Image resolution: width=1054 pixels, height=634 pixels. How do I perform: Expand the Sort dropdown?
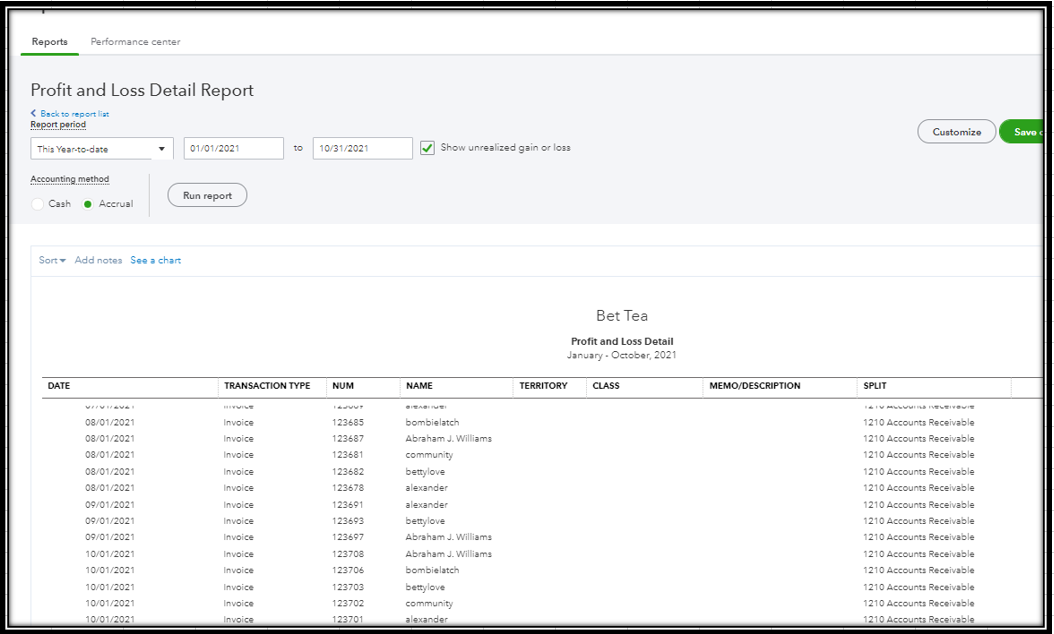(x=52, y=260)
